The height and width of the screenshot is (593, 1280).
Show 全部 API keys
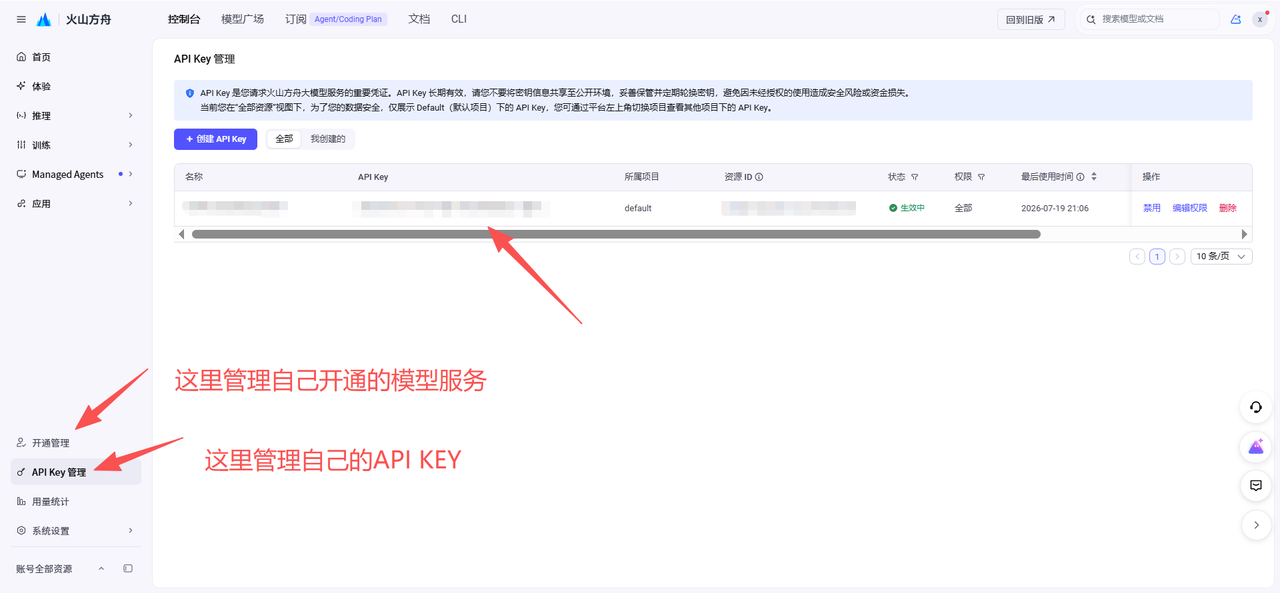pos(284,139)
